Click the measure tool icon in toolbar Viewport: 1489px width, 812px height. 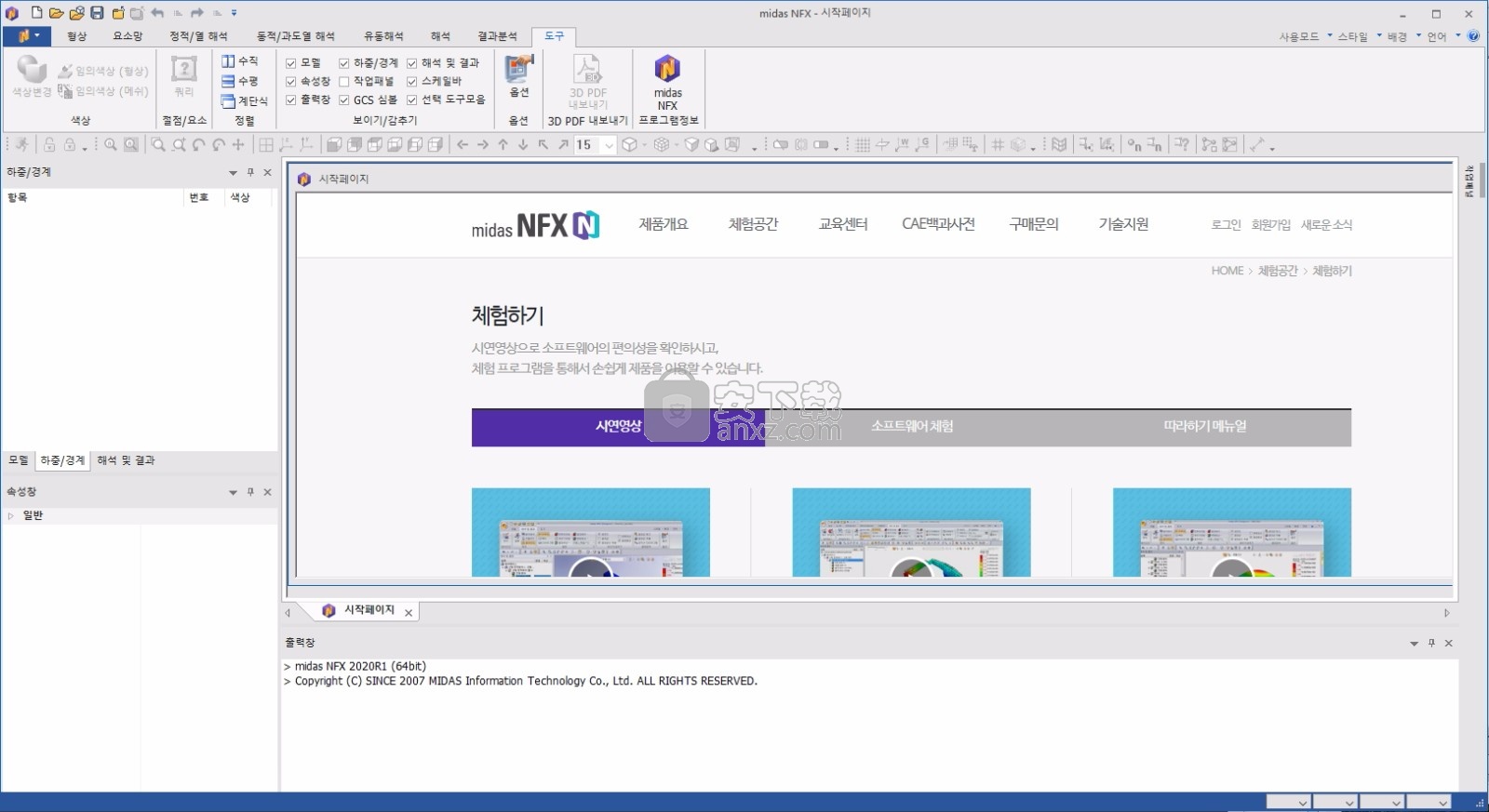pyautogui.click(x=1257, y=144)
